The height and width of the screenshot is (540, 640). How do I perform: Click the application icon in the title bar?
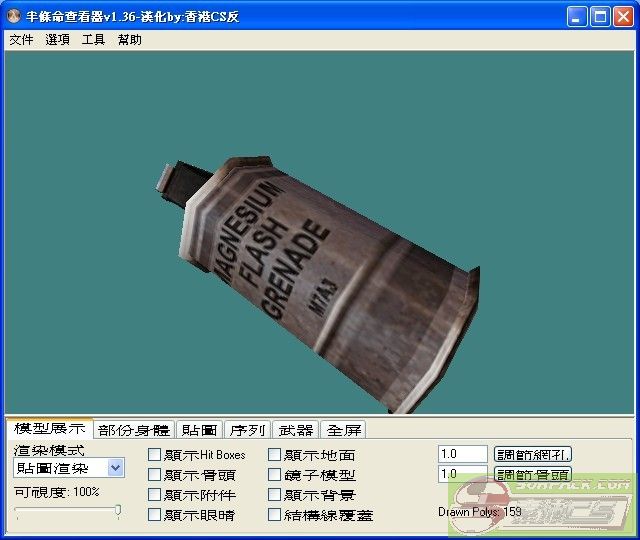coord(14,16)
